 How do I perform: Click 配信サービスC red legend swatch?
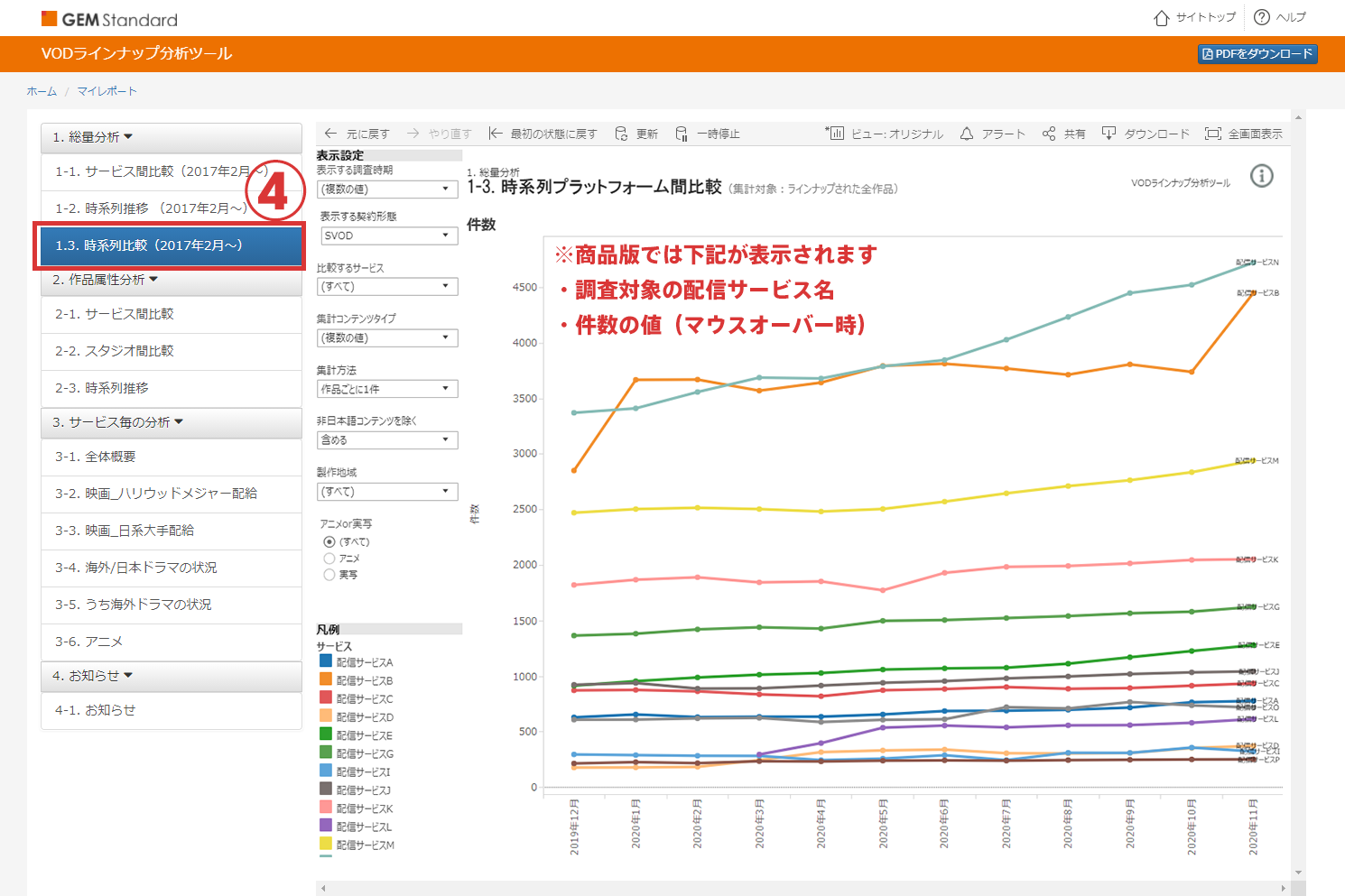[x=326, y=697]
